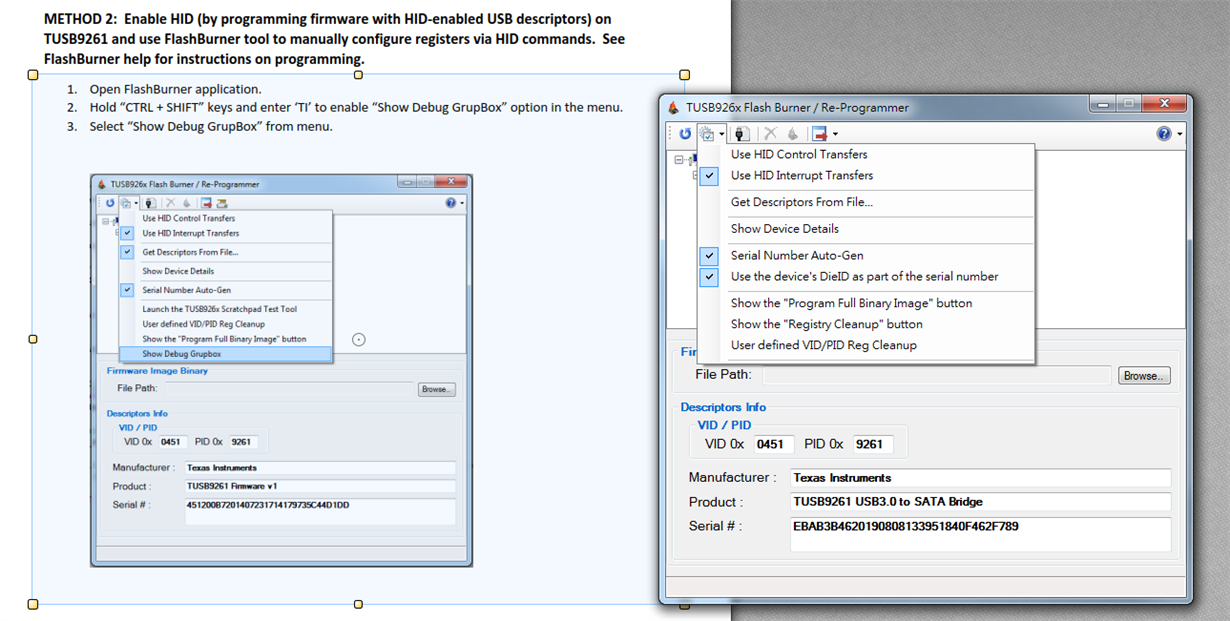Click red-arrow export icon in larger Flash Burner toolbar
The width and height of the screenshot is (1230, 621).
[x=820, y=134]
